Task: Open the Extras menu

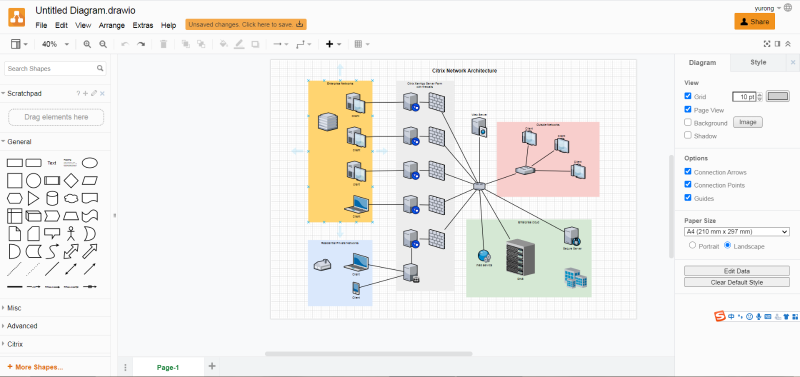Action: pos(143,25)
